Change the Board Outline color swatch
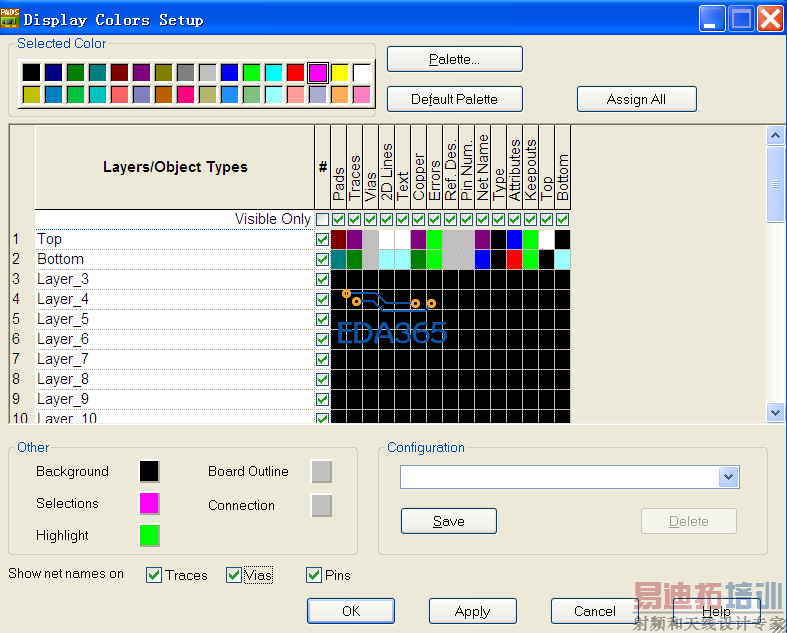 (321, 471)
